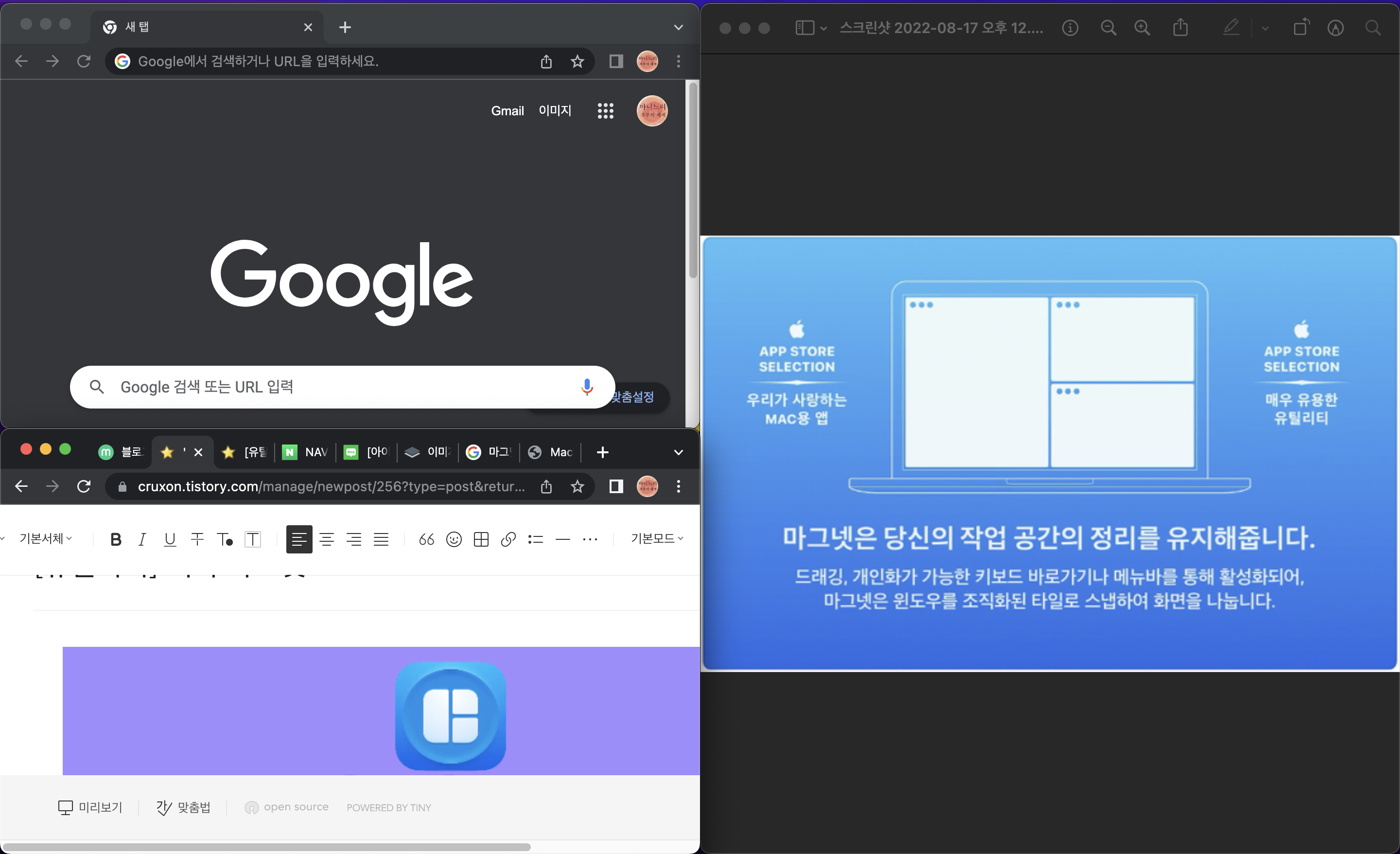This screenshot has width=1400, height=854.
Task: Expand the 기본모드 editor mode dropdown
Action: coord(656,538)
